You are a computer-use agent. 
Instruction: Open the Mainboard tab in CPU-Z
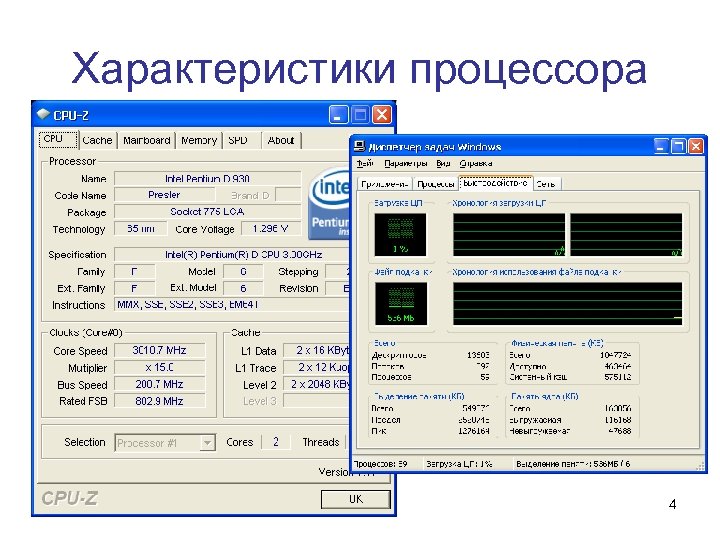tap(146, 141)
